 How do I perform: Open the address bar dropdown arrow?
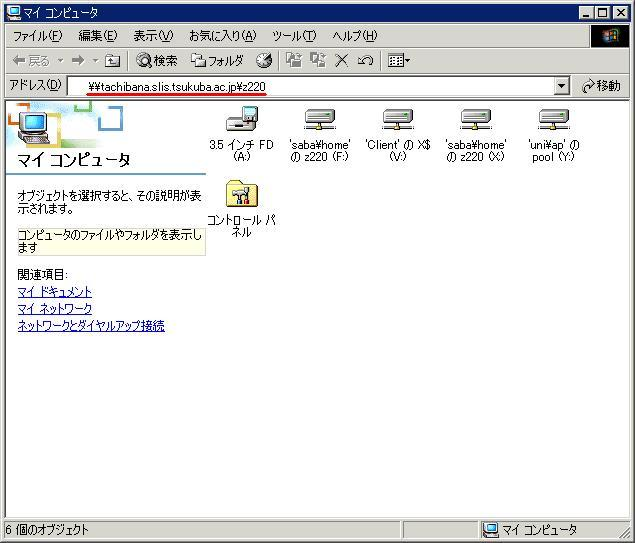(x=561, y=86)
